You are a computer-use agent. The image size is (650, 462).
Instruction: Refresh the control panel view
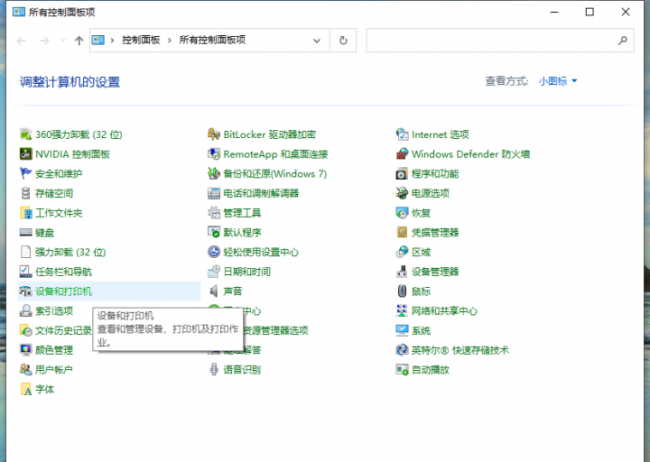coord(343,40)
